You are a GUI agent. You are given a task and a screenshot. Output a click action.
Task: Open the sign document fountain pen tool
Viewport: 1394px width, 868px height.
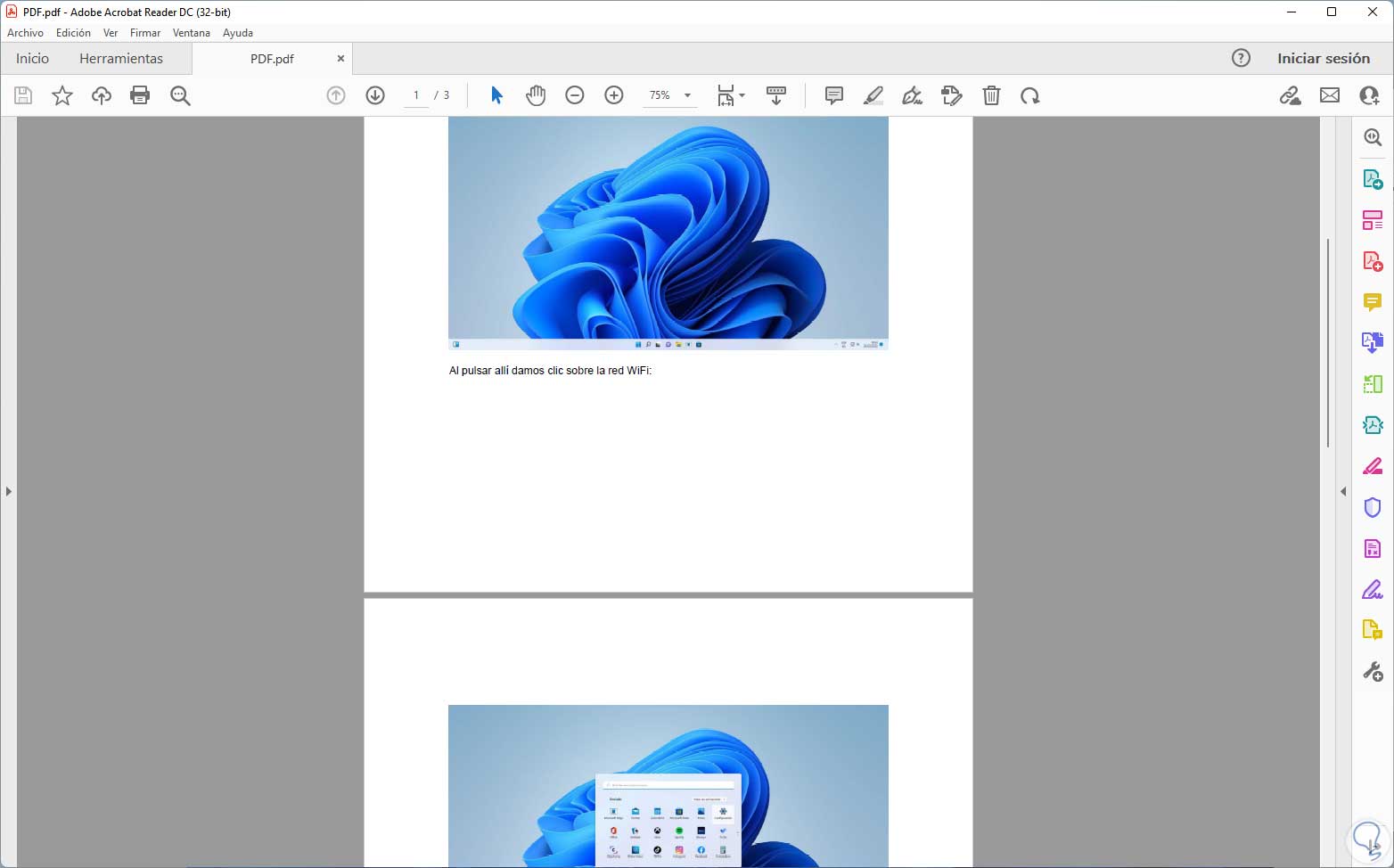point(912,95)
